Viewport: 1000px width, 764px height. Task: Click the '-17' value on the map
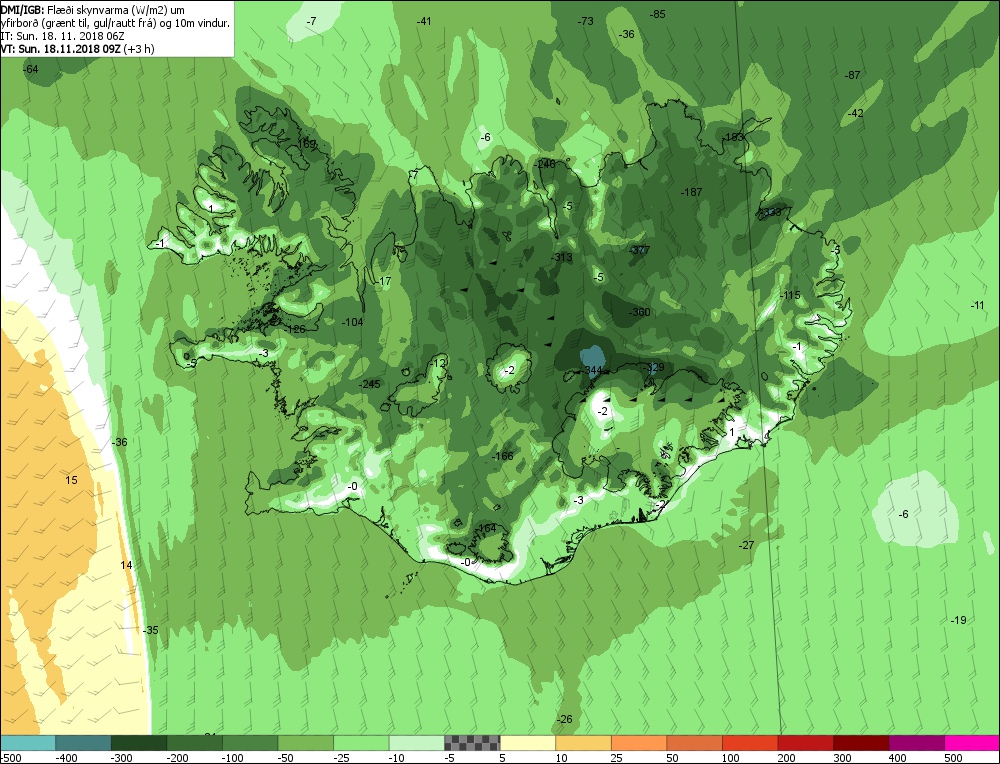click(x=383, y=281)
